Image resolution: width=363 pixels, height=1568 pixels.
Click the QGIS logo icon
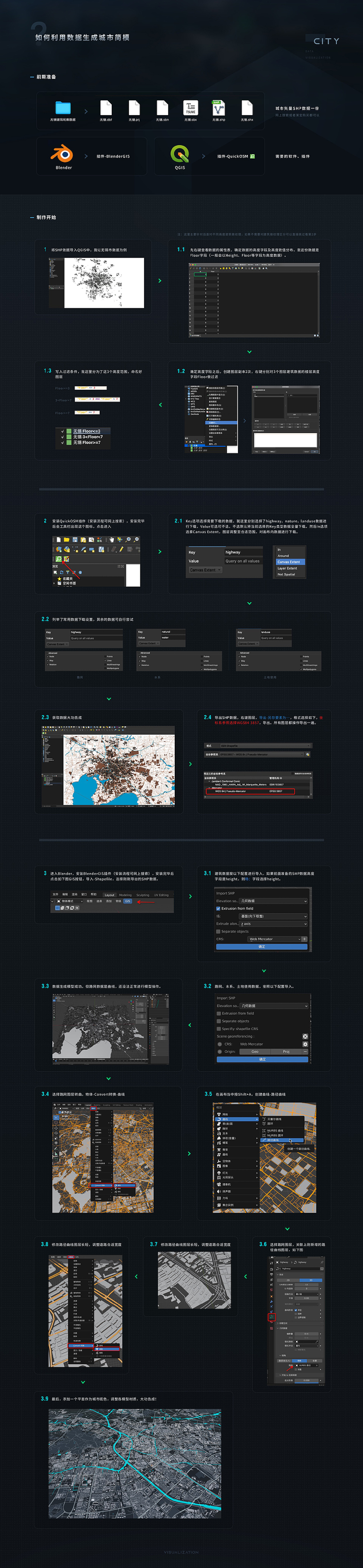(x=180, y=153)
